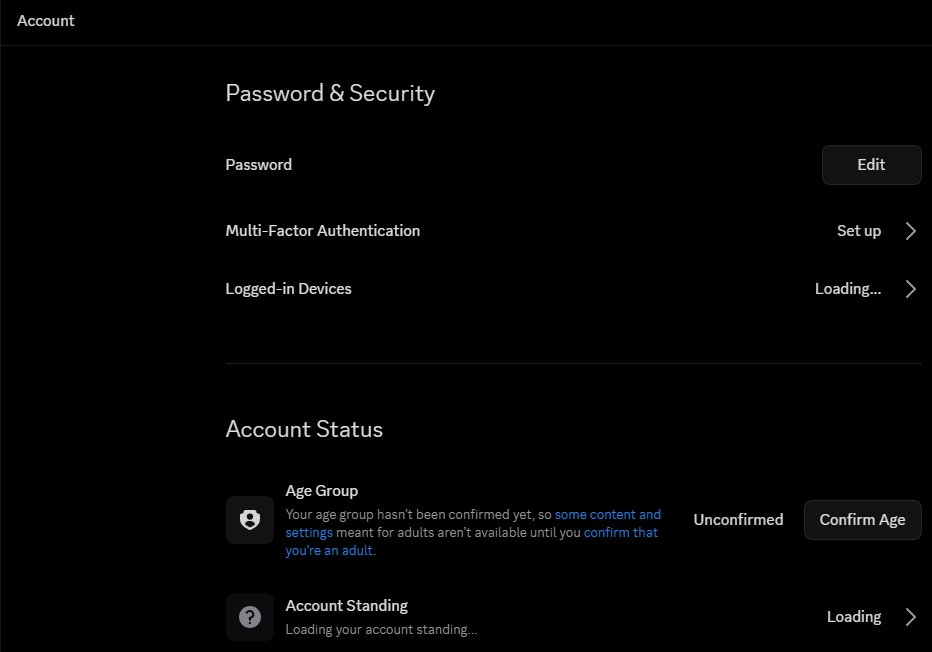
Task: Click the Password row label
Action: click(259, 165)
